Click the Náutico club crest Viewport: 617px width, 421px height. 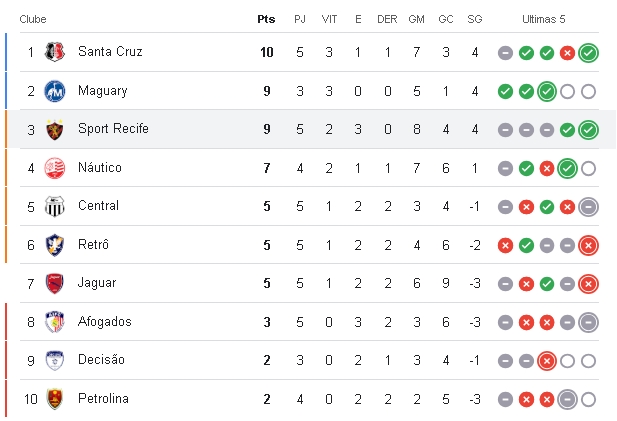55,168
